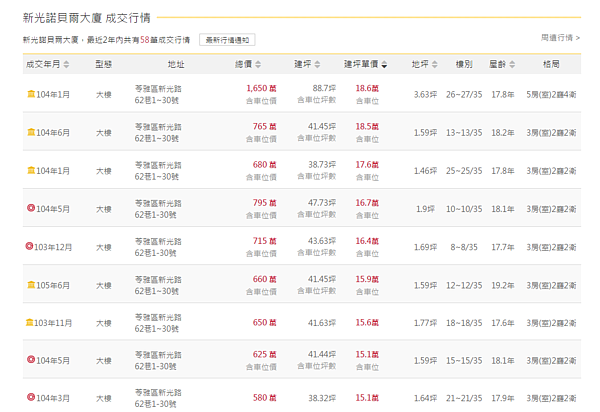Screen dimensions: 600x412
Task: Click unit price 17.6萬
Action: (367, 165)
